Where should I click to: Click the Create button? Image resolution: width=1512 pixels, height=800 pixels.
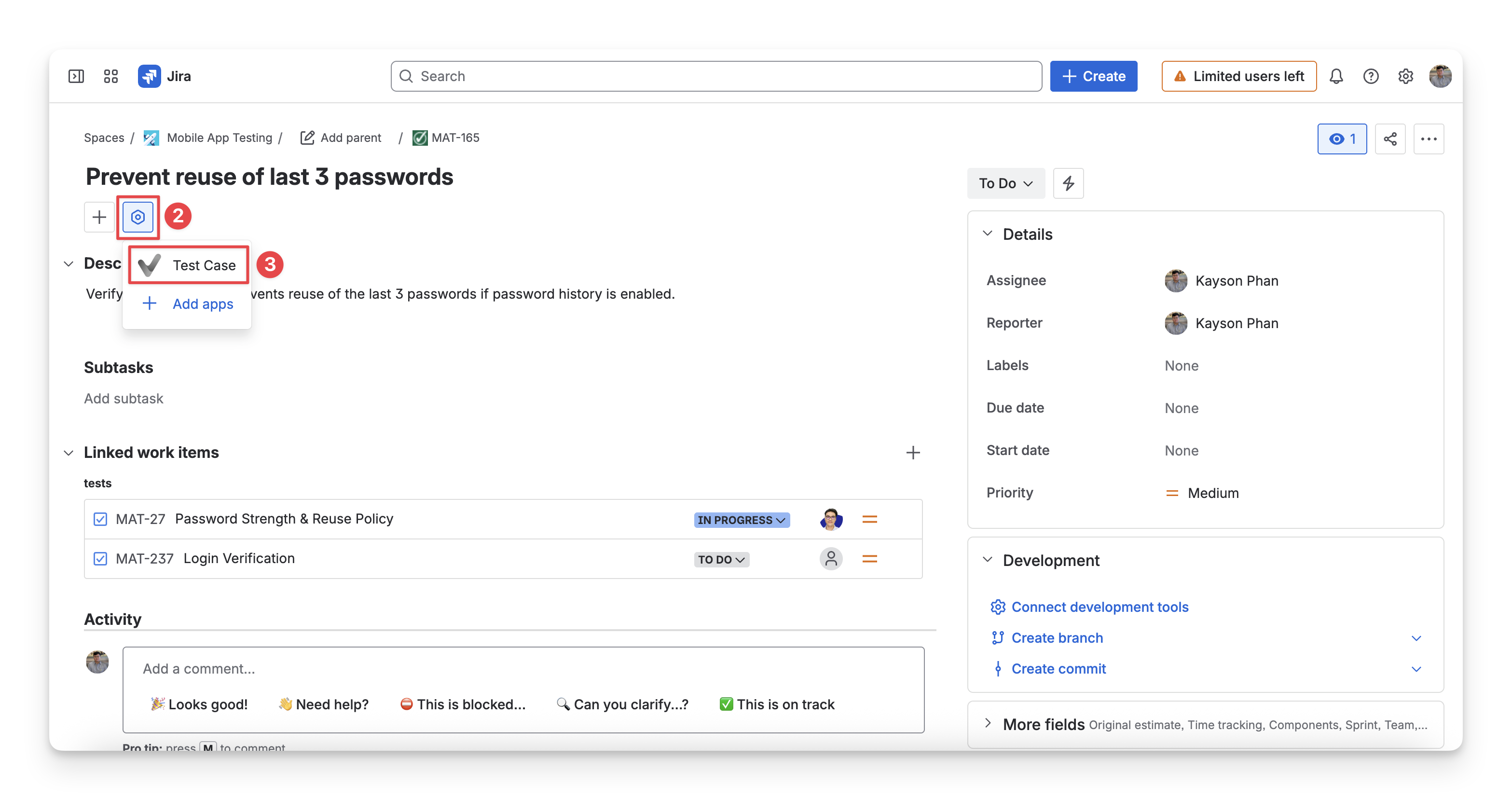pyautogui.click(x=1093, y=76)
